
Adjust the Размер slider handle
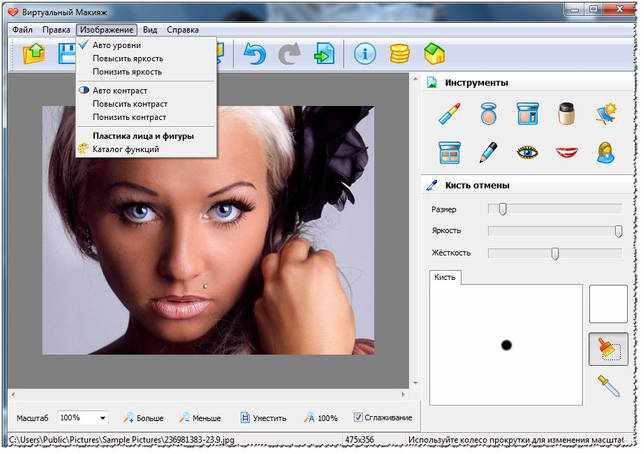tap(503, 209)
